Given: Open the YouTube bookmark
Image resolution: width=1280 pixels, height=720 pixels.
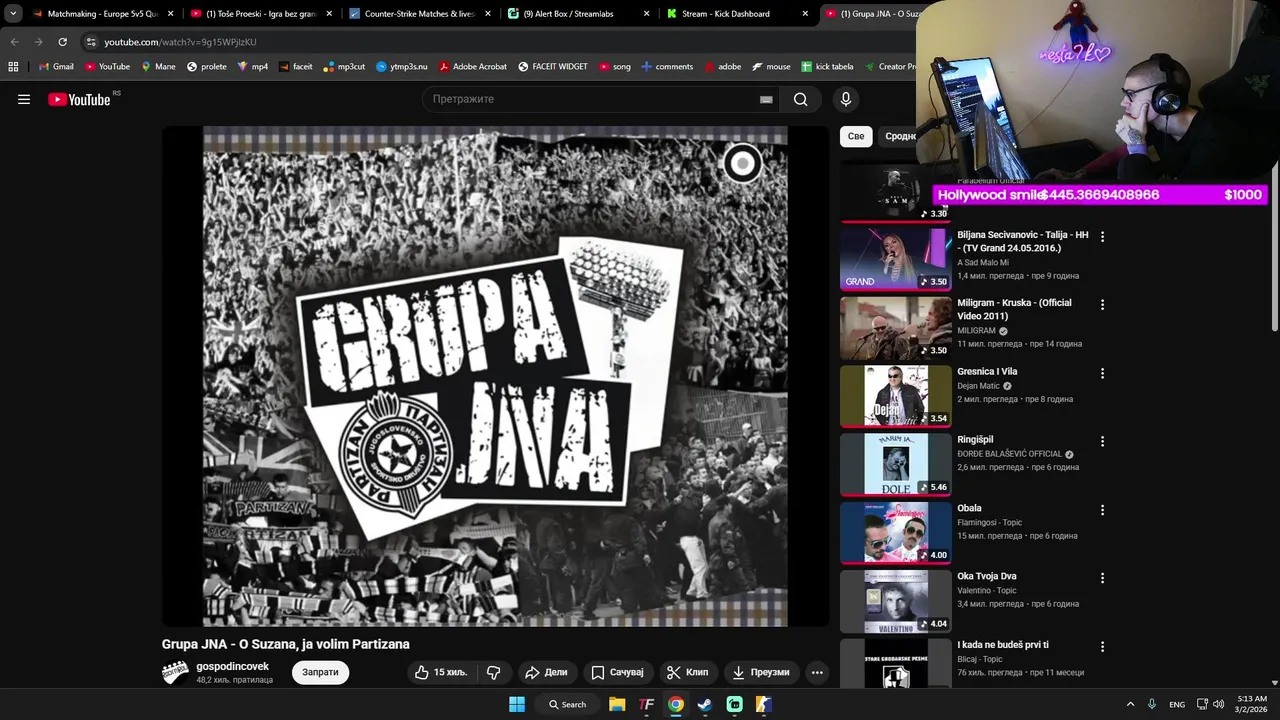Looking at the screenshot, I should tap(108, 67).
